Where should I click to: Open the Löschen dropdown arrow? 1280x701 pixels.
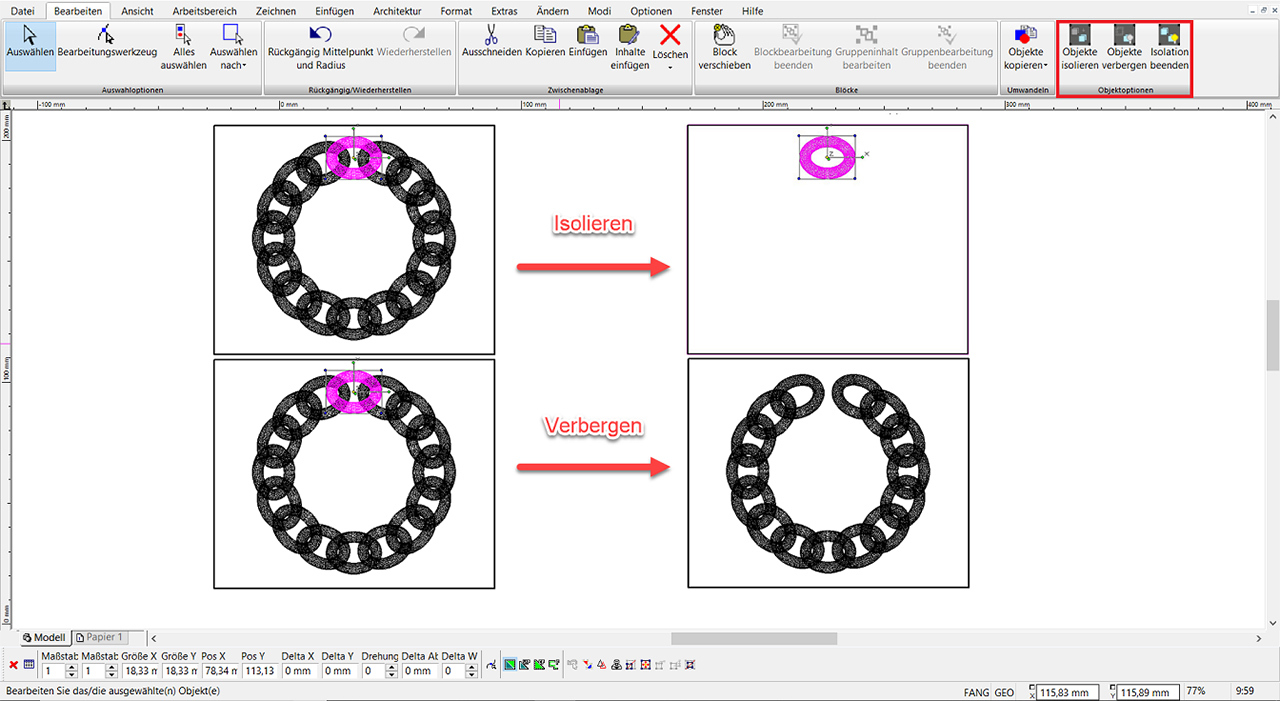(x=670, y=67)
